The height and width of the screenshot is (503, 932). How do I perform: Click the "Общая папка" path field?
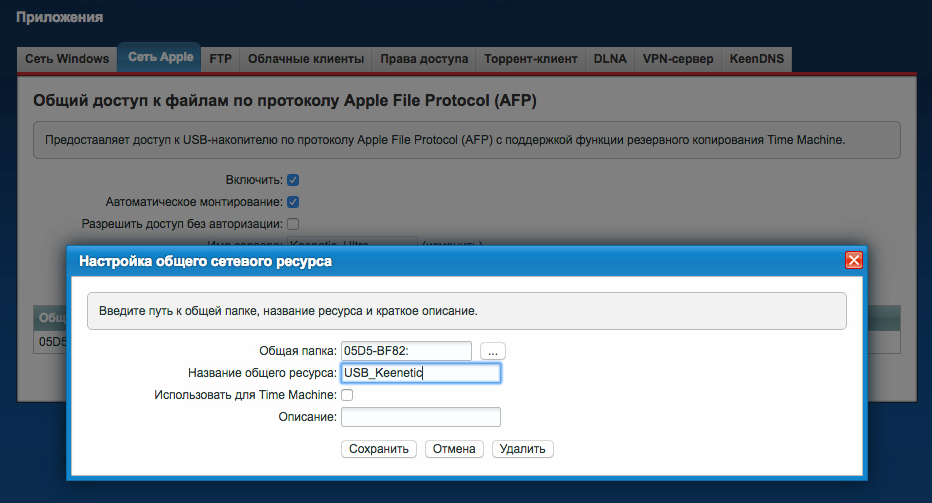pyautogui.click(x=406, y=351)
